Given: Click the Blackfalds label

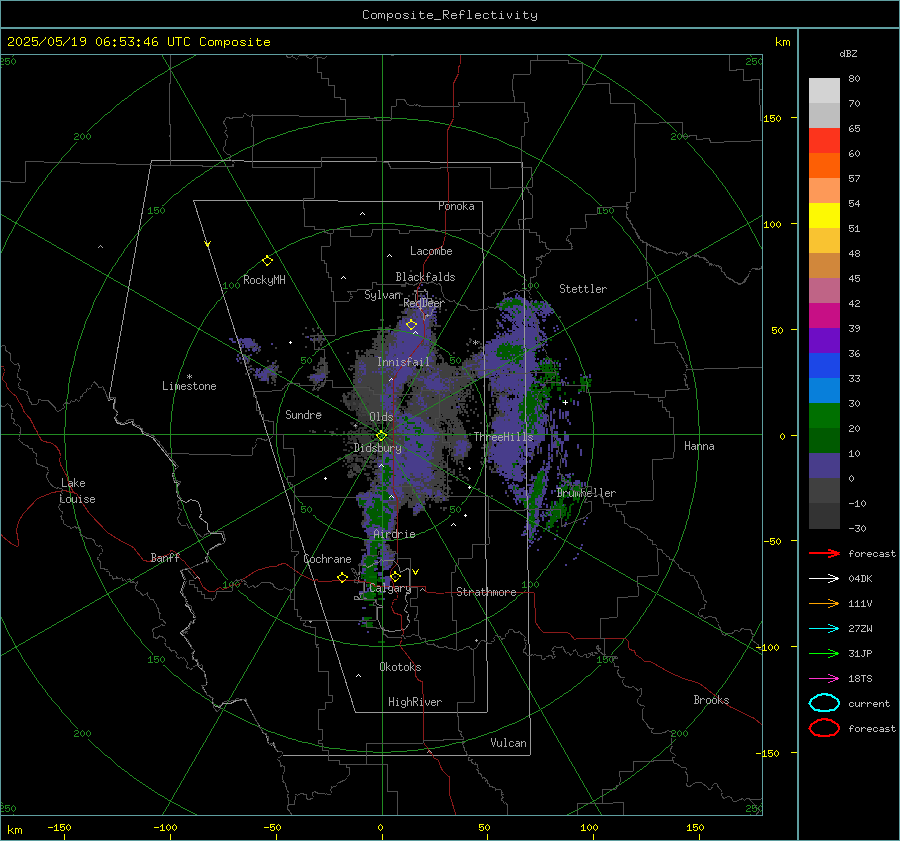Looking at the screenshot, I should 425,277.
